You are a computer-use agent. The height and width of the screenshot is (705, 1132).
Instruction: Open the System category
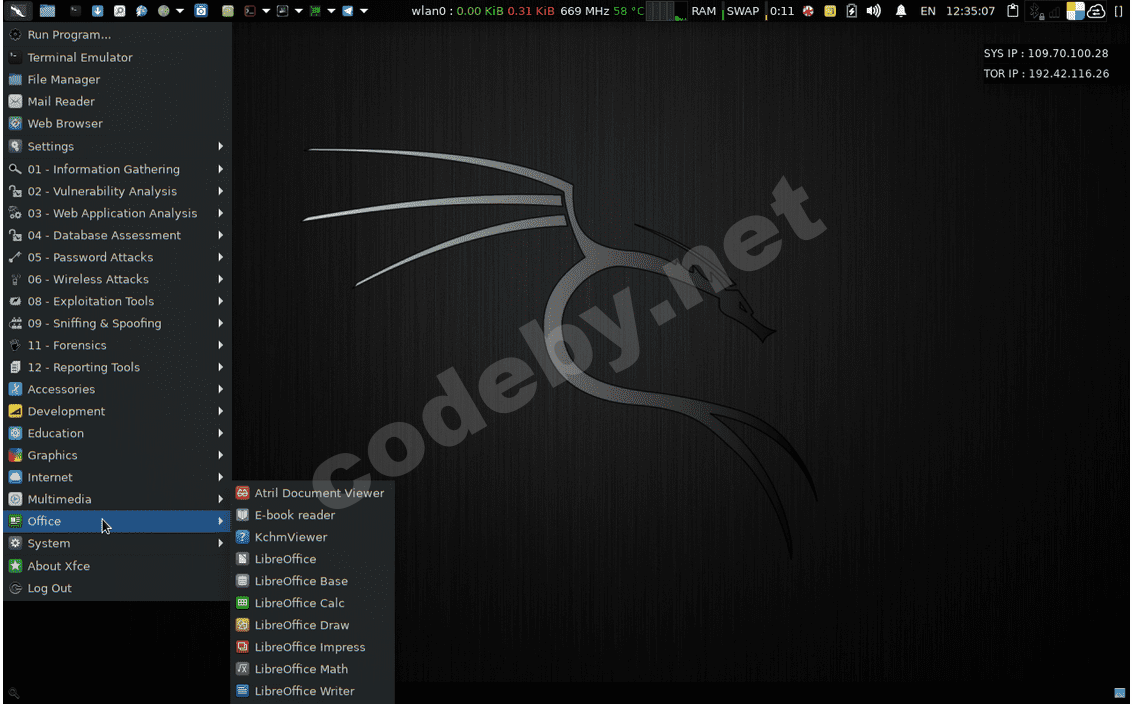pos(116,543)
